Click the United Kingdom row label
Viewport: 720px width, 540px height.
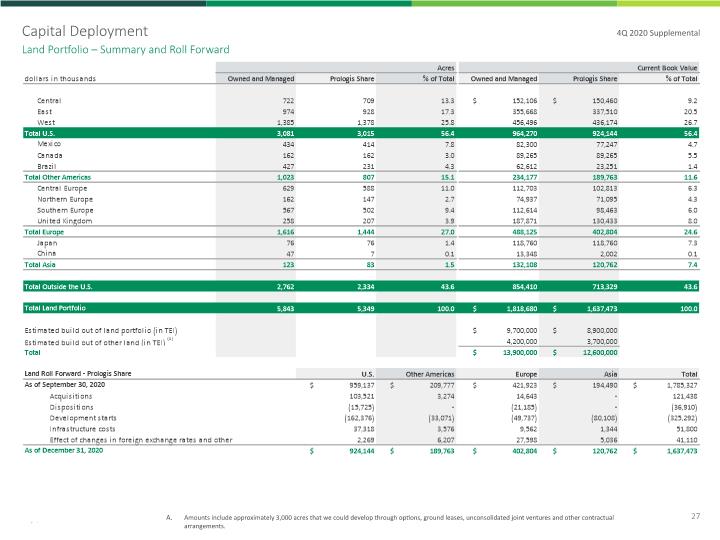click(65, 221)
